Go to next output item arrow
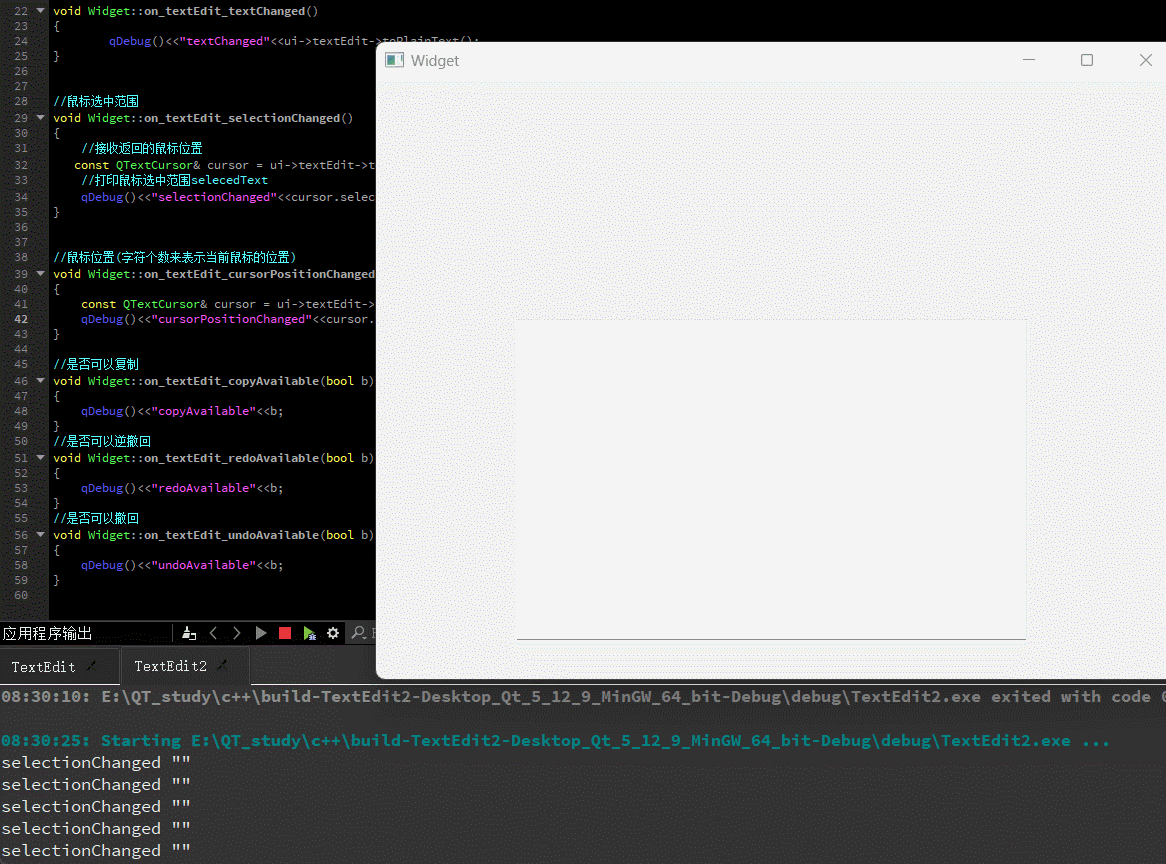The height and width of the screenshot is (864, 1166). [x=236, y=634]
